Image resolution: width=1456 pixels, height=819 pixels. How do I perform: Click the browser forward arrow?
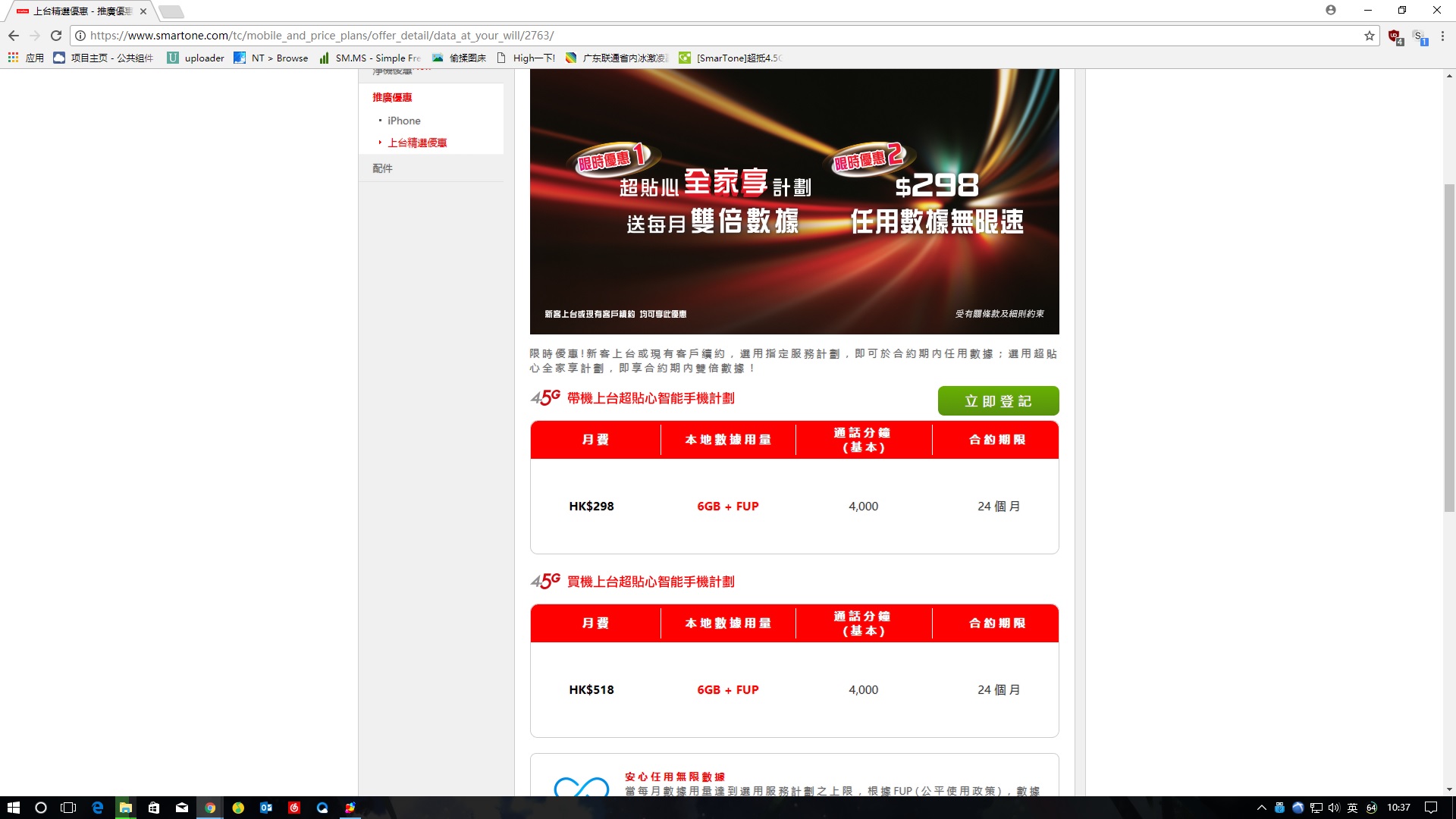point(35,36)
